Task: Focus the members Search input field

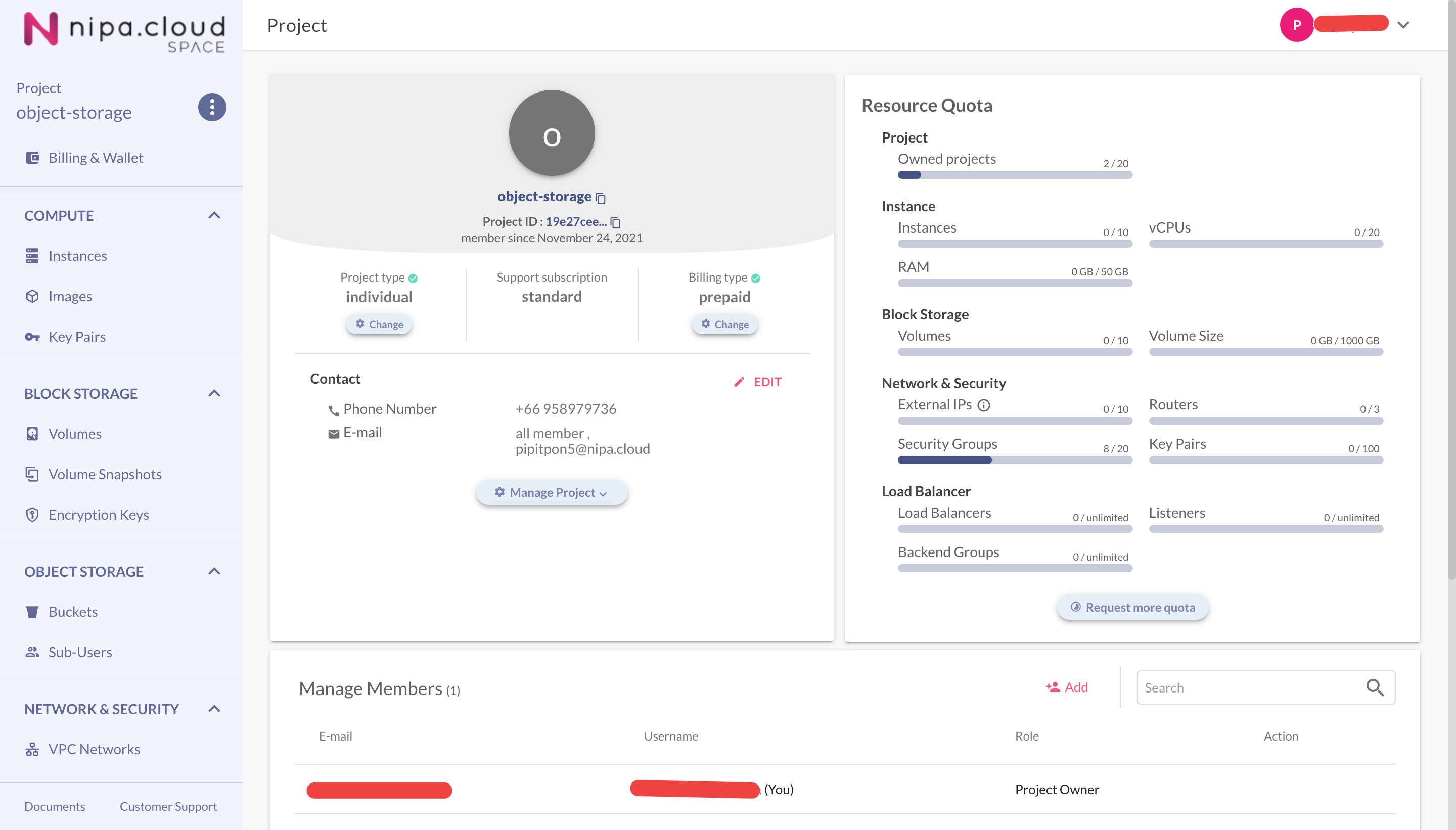Action: click(1249, 687)
